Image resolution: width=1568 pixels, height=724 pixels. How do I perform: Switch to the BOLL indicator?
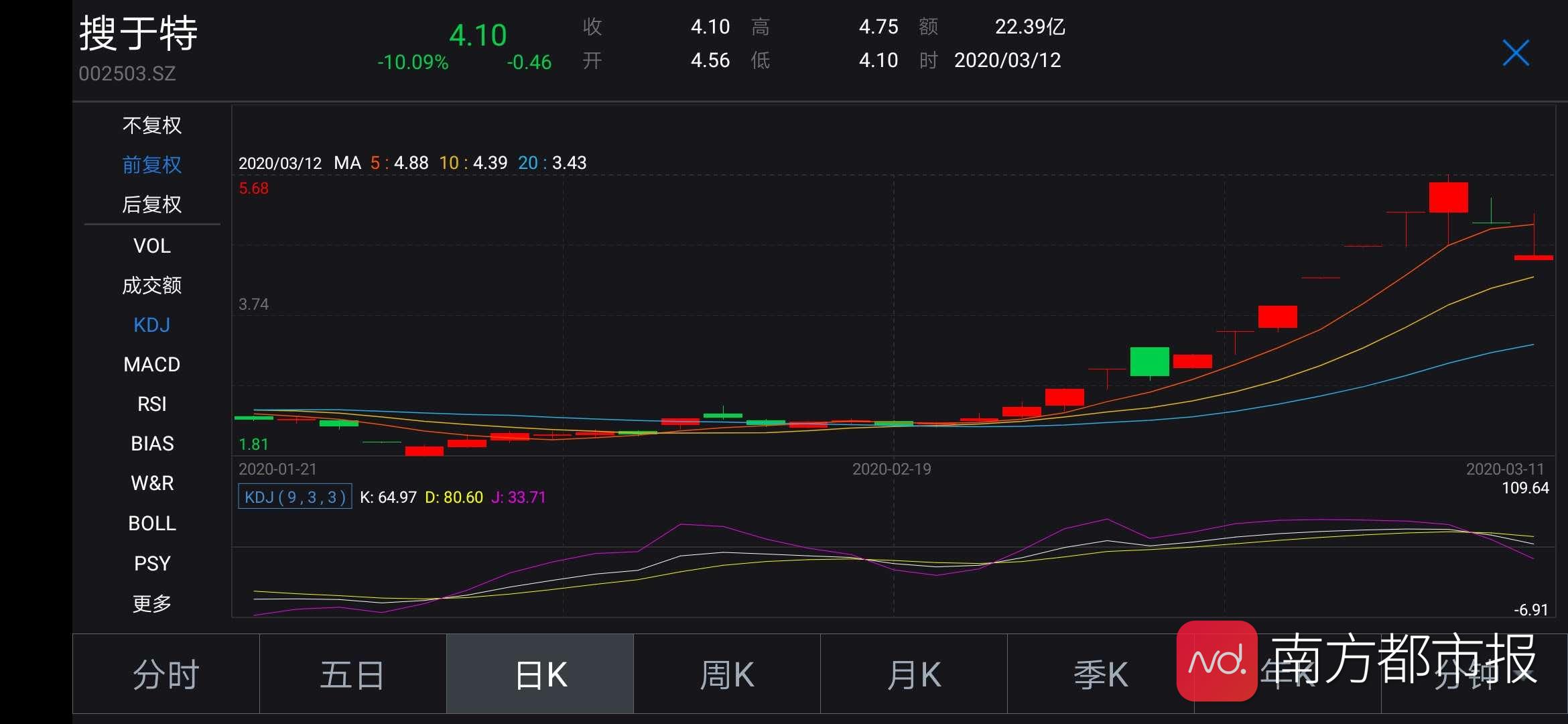pos(152,524)
